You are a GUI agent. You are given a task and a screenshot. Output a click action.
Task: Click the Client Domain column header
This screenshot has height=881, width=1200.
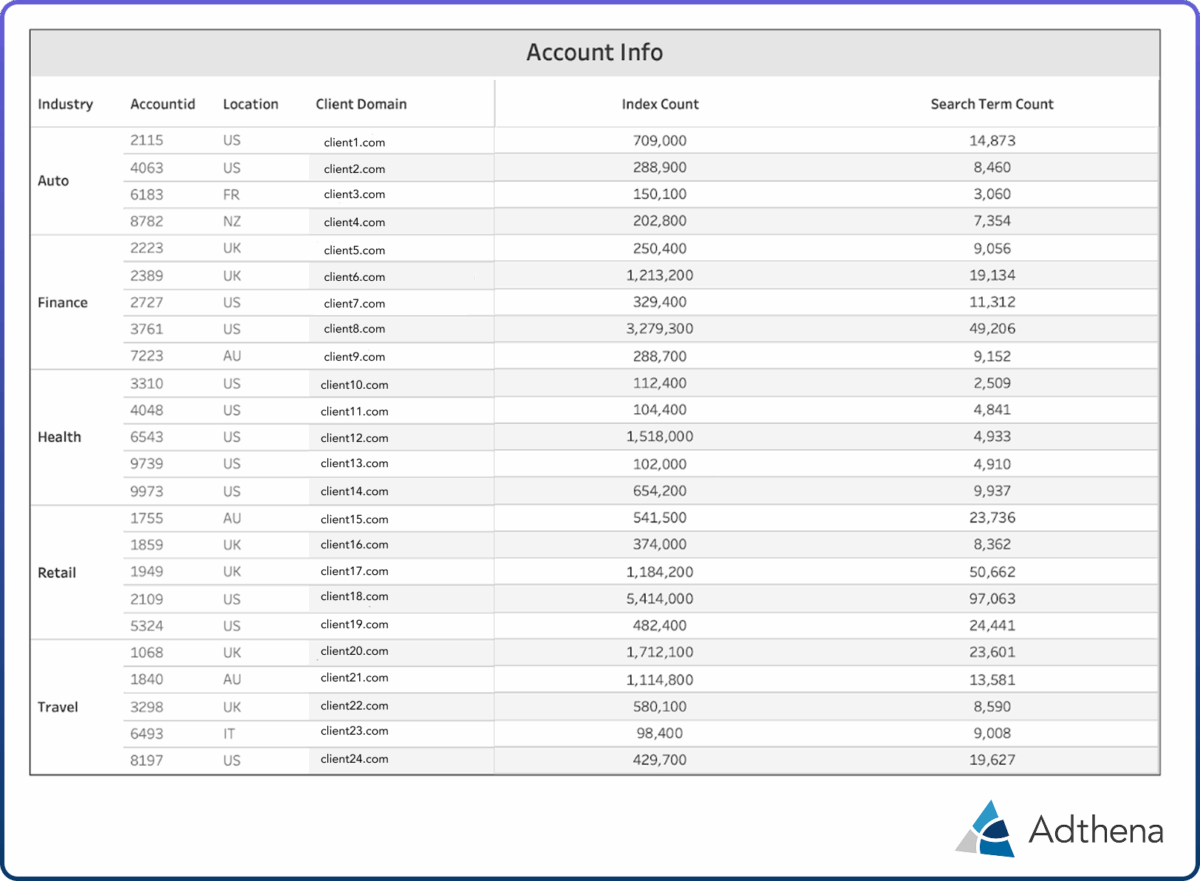pos(361,104)
